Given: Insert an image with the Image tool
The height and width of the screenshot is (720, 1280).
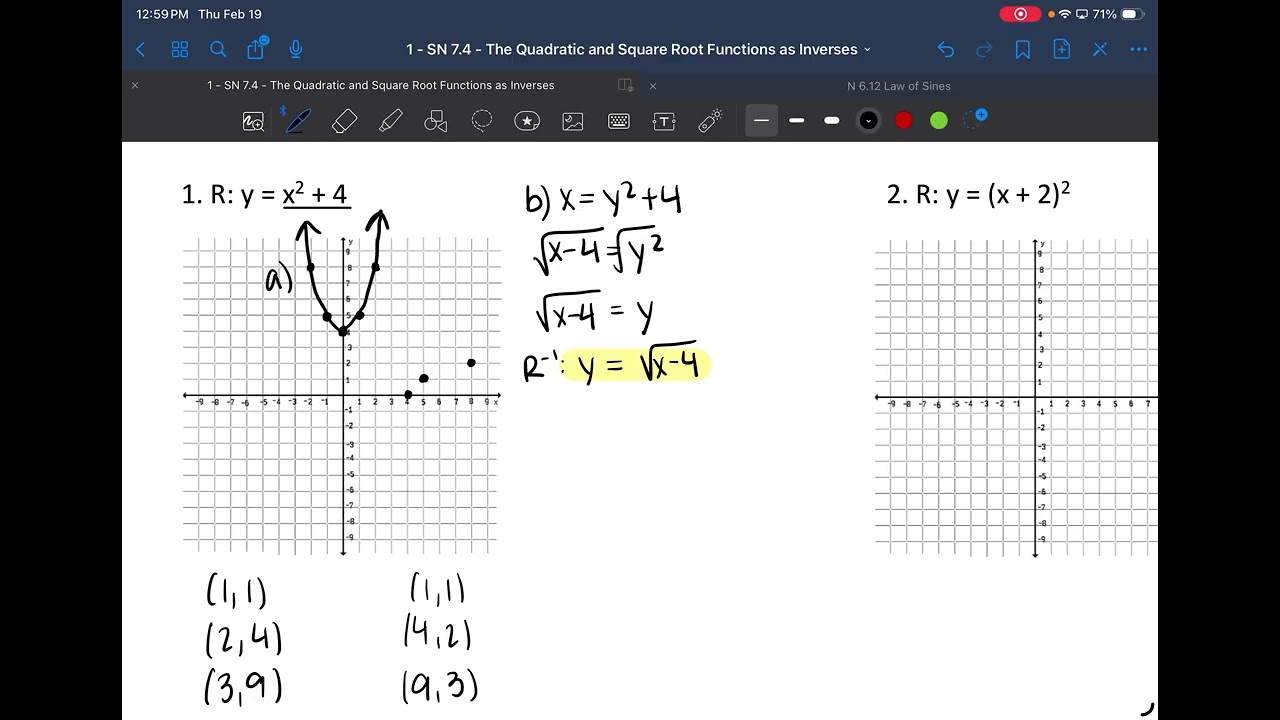Looking at the screenshot, I should click(x=573, y=121).
